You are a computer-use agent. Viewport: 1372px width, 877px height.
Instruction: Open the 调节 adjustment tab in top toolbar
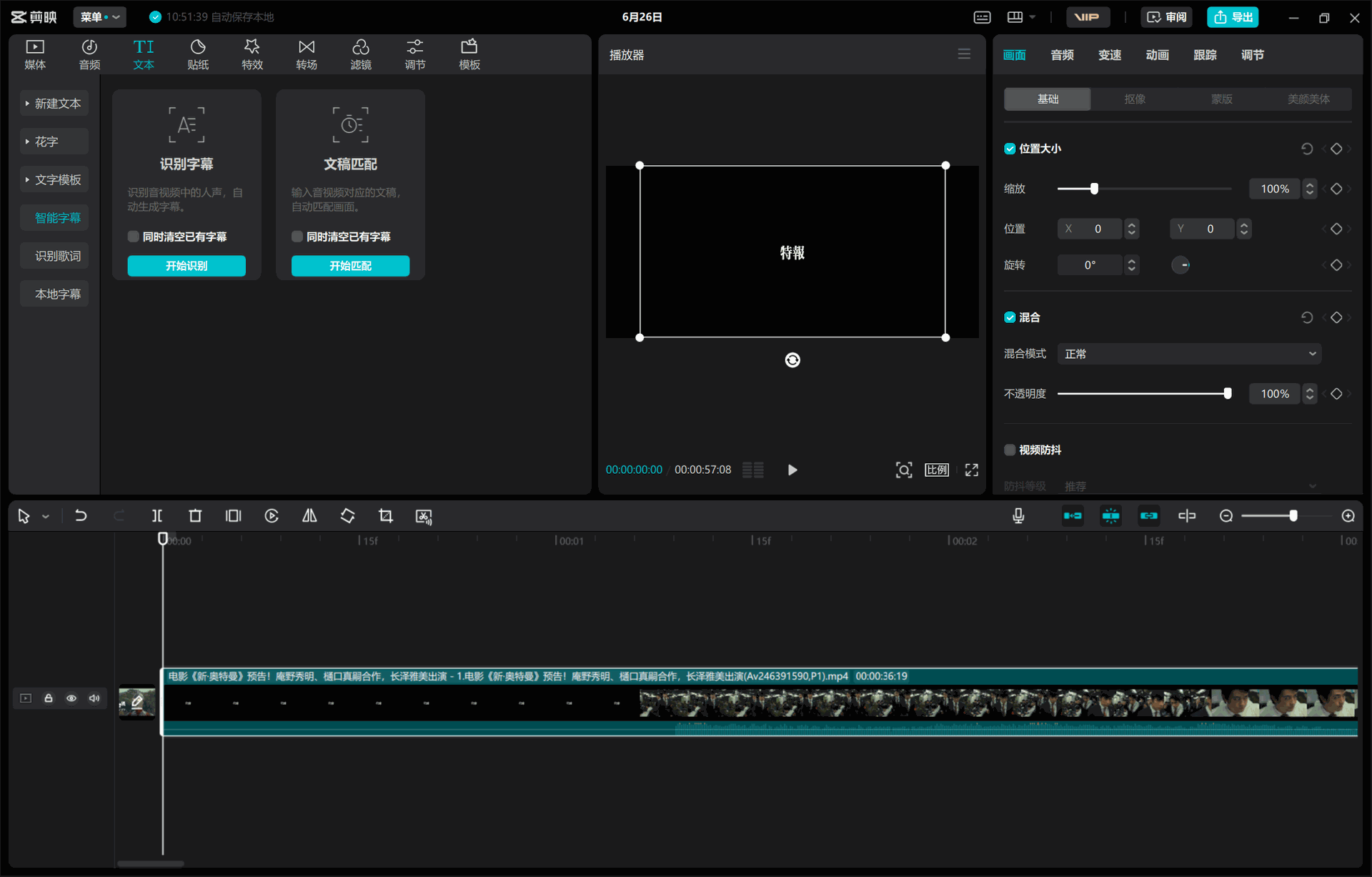(x=415, y=55)
